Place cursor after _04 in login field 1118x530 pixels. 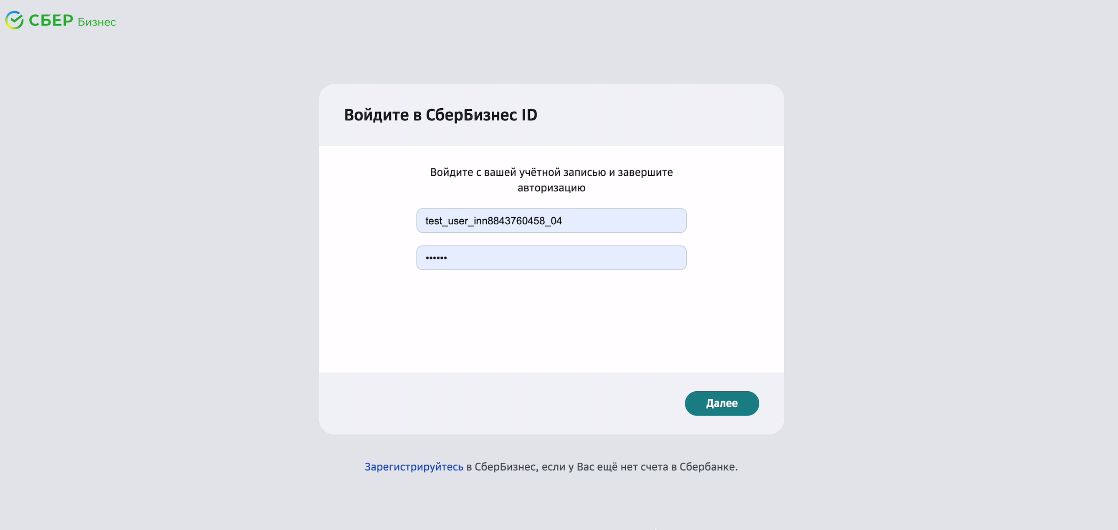coord(563,221)
